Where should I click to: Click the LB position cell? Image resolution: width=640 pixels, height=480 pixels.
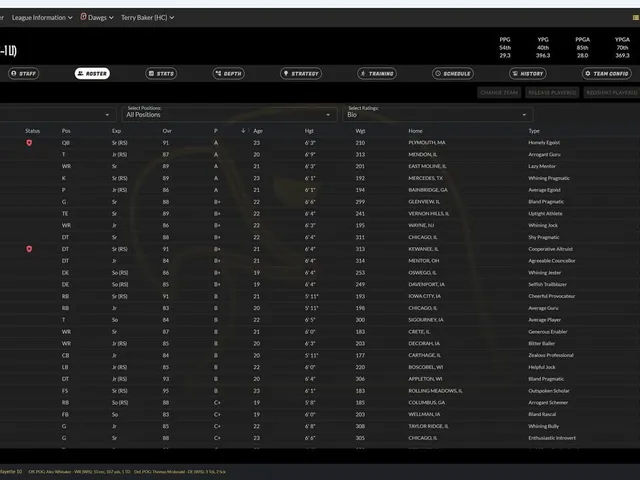click(x=65, y=367)
